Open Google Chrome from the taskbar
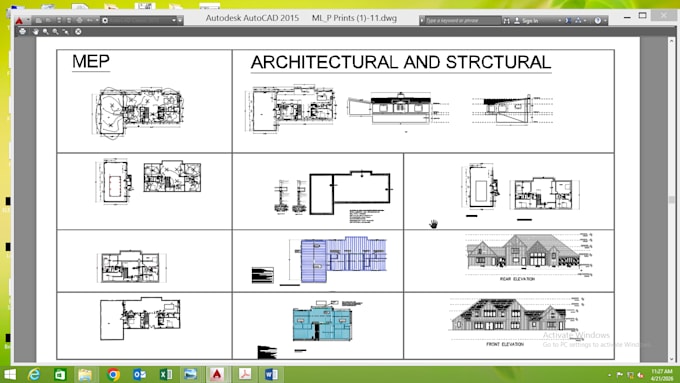Image resolution: width=680 pixels, height=383 pixels. (x=113, y=374)
